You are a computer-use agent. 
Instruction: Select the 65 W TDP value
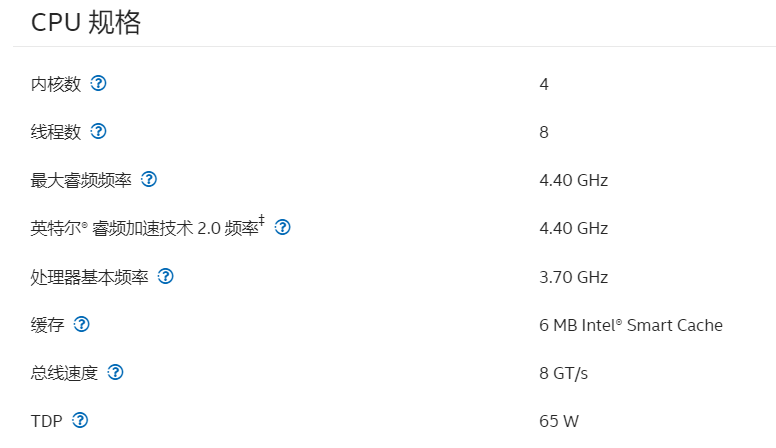pyautogui.click(x=559, y=421)
